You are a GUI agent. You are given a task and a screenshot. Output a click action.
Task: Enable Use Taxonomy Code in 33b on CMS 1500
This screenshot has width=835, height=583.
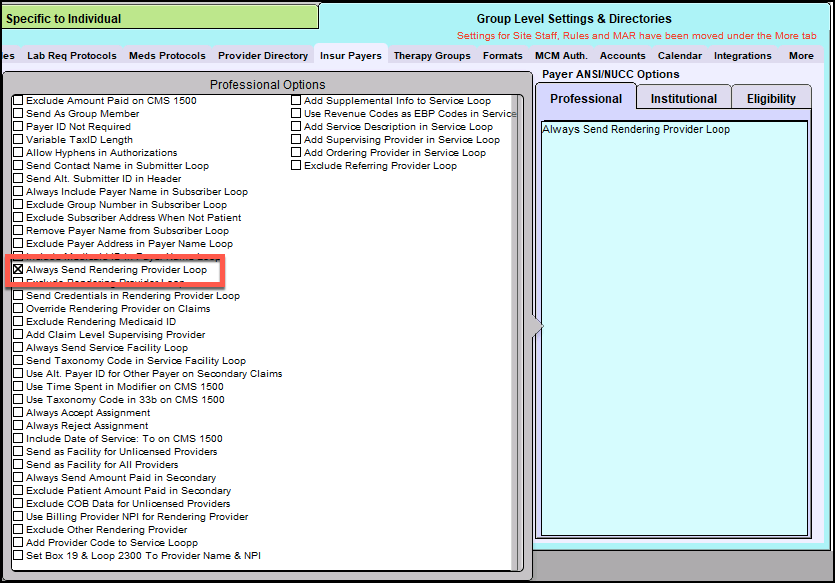click(x=18, y=399)
